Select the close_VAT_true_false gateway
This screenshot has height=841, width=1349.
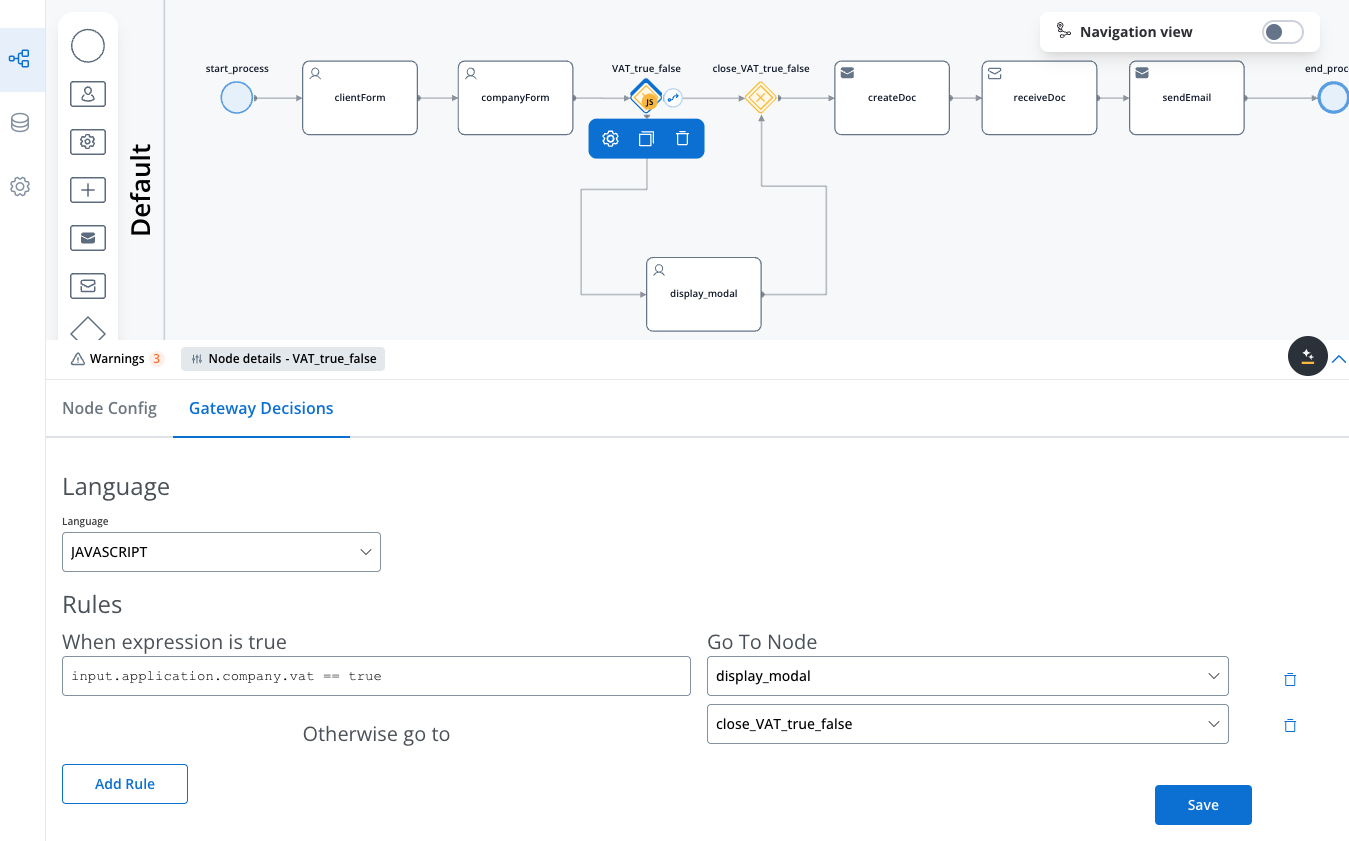pyautogui.click(x=761, y=98)
